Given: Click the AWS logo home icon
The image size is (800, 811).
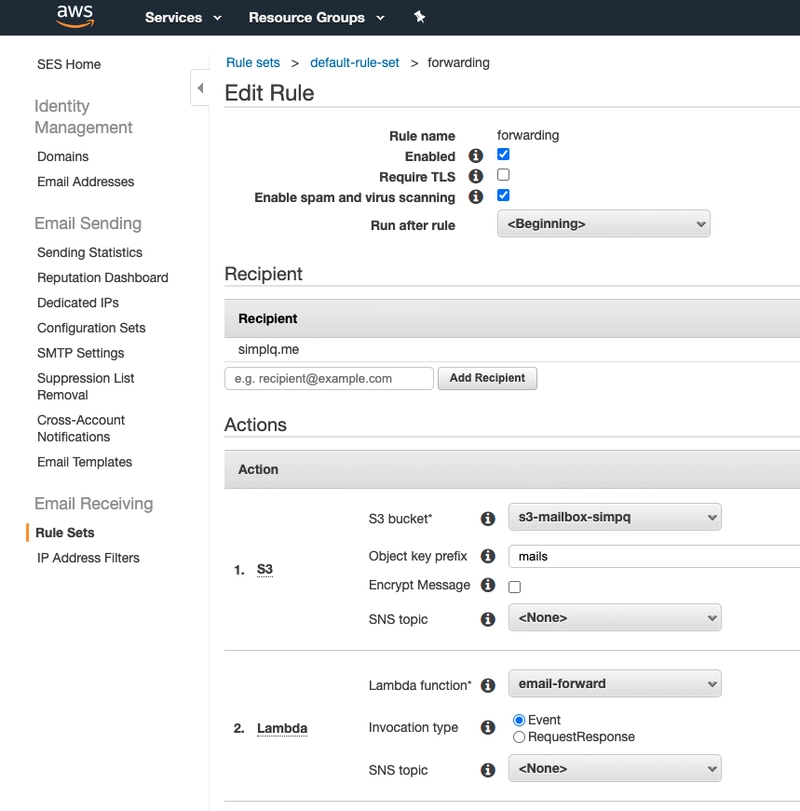Looking at the screenshot, I should pos(75,16).
